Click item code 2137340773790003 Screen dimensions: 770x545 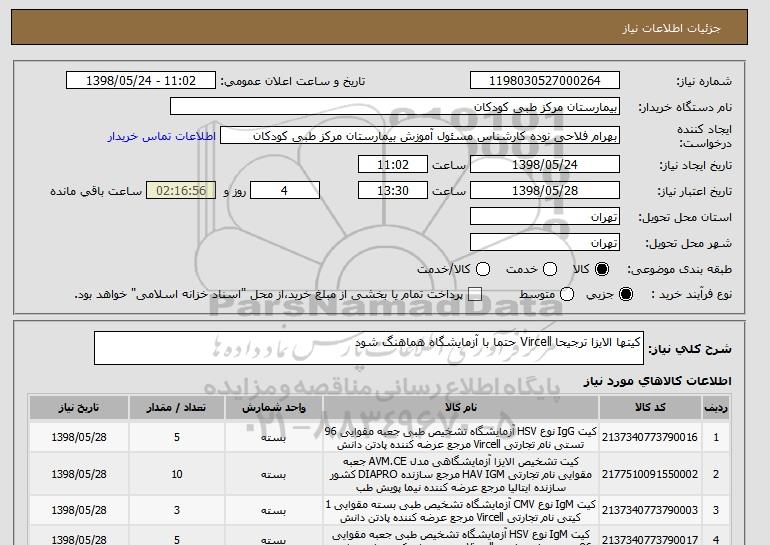click(650, 511)
